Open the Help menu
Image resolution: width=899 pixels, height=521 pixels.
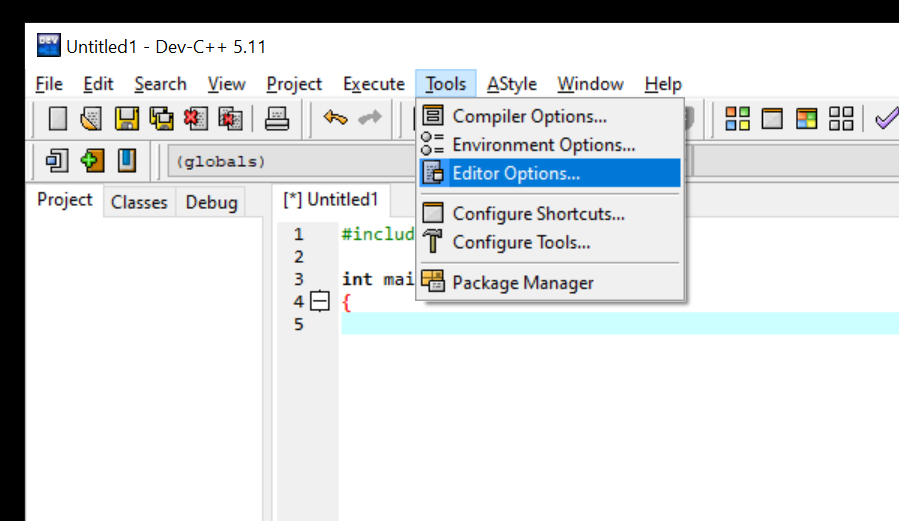coord(663,84)
